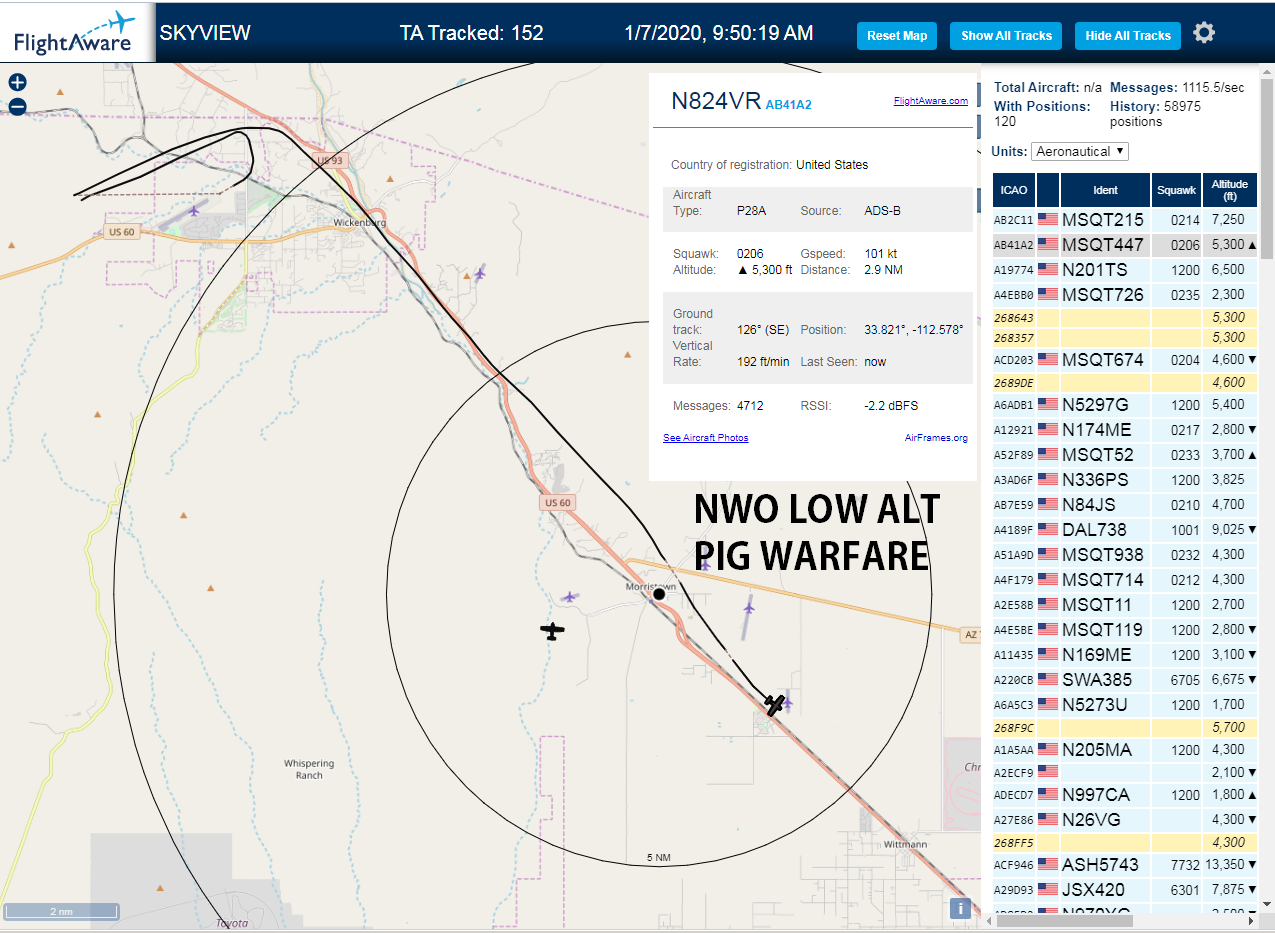Image resolution: width=1275 pixels, height=933 pixels.
Task: Click the US flag in the SWA385 row
Action: (x=1048, y=679)
